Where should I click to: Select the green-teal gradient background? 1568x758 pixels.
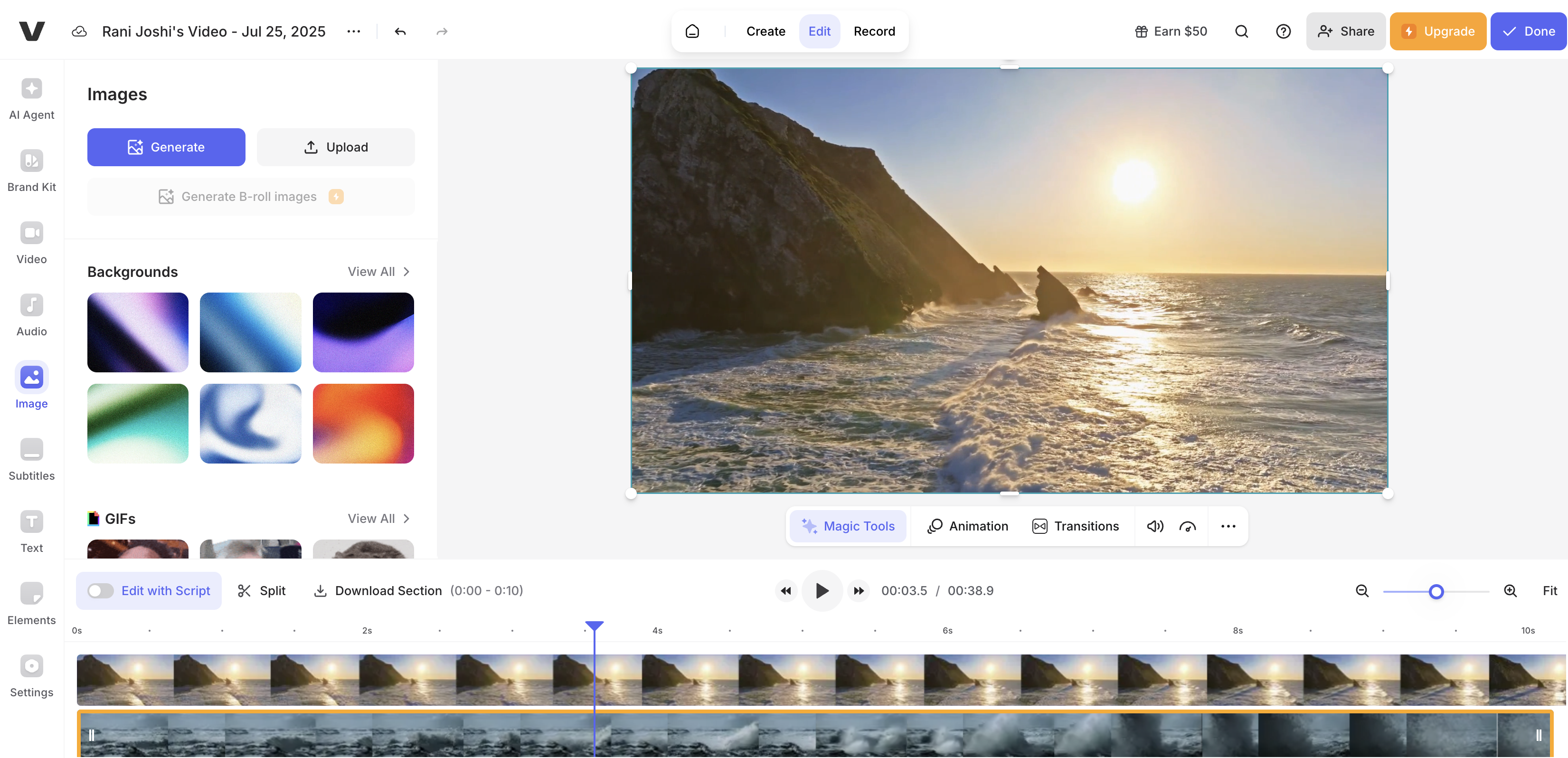click(138, 423)
